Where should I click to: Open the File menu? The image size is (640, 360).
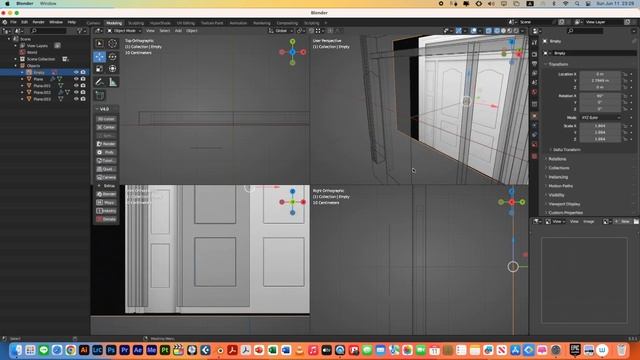click(13, 22)
